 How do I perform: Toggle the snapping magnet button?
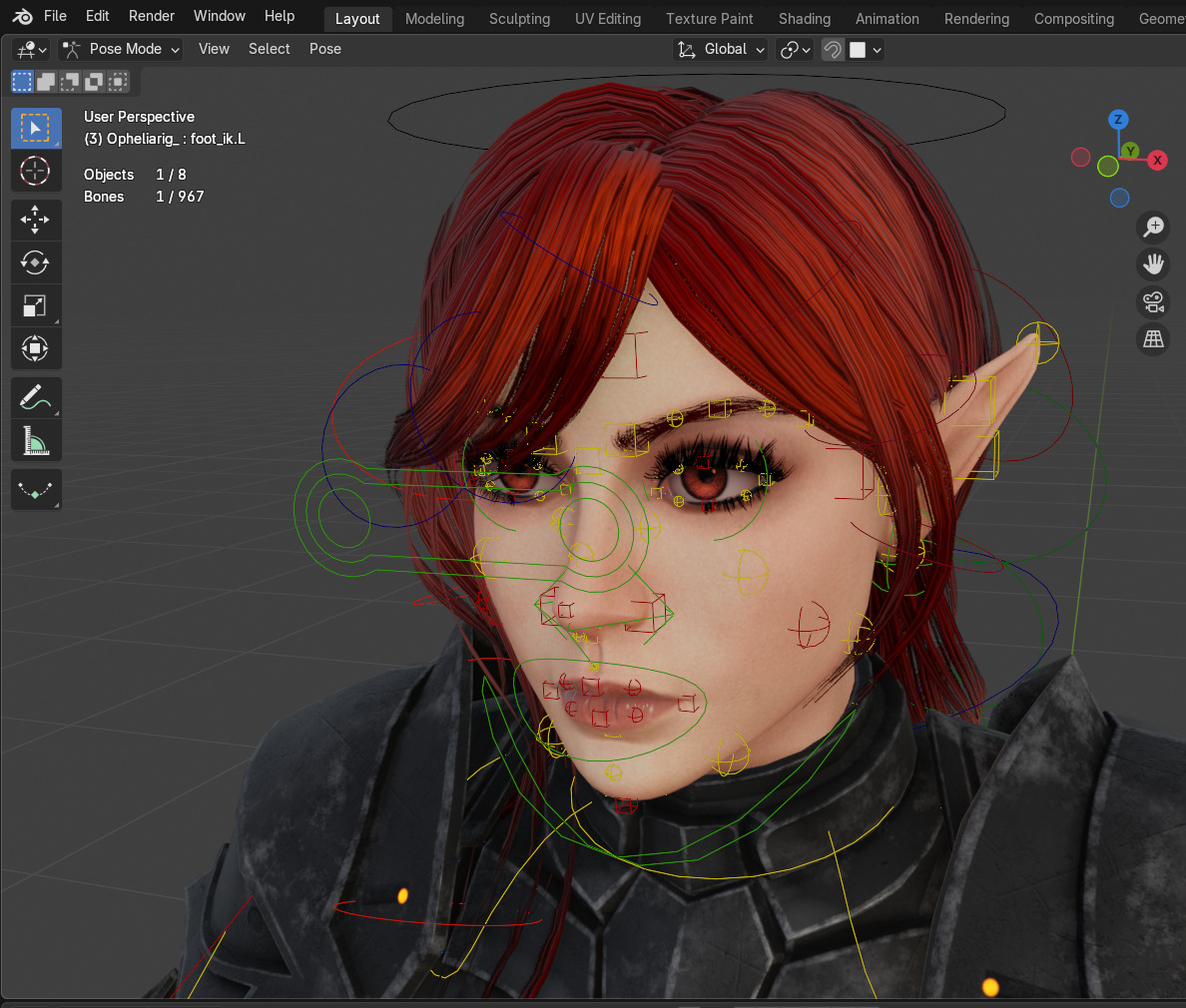[x=833, y=50]
